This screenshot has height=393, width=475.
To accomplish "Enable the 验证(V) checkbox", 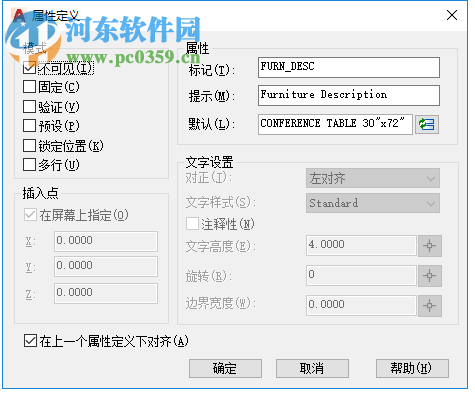I will (29, 107).
